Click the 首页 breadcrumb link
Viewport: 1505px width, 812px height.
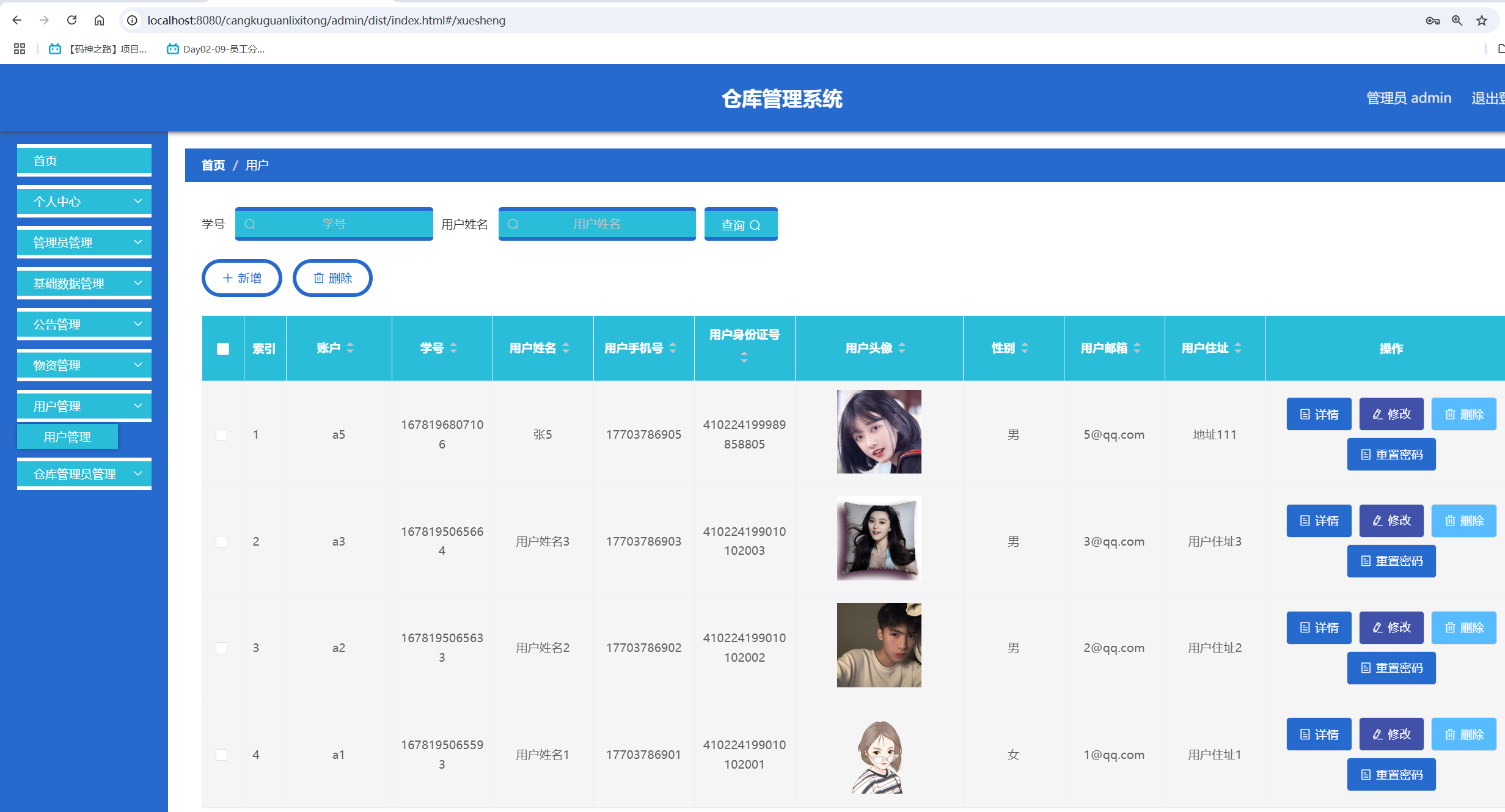tap(213, 165)
